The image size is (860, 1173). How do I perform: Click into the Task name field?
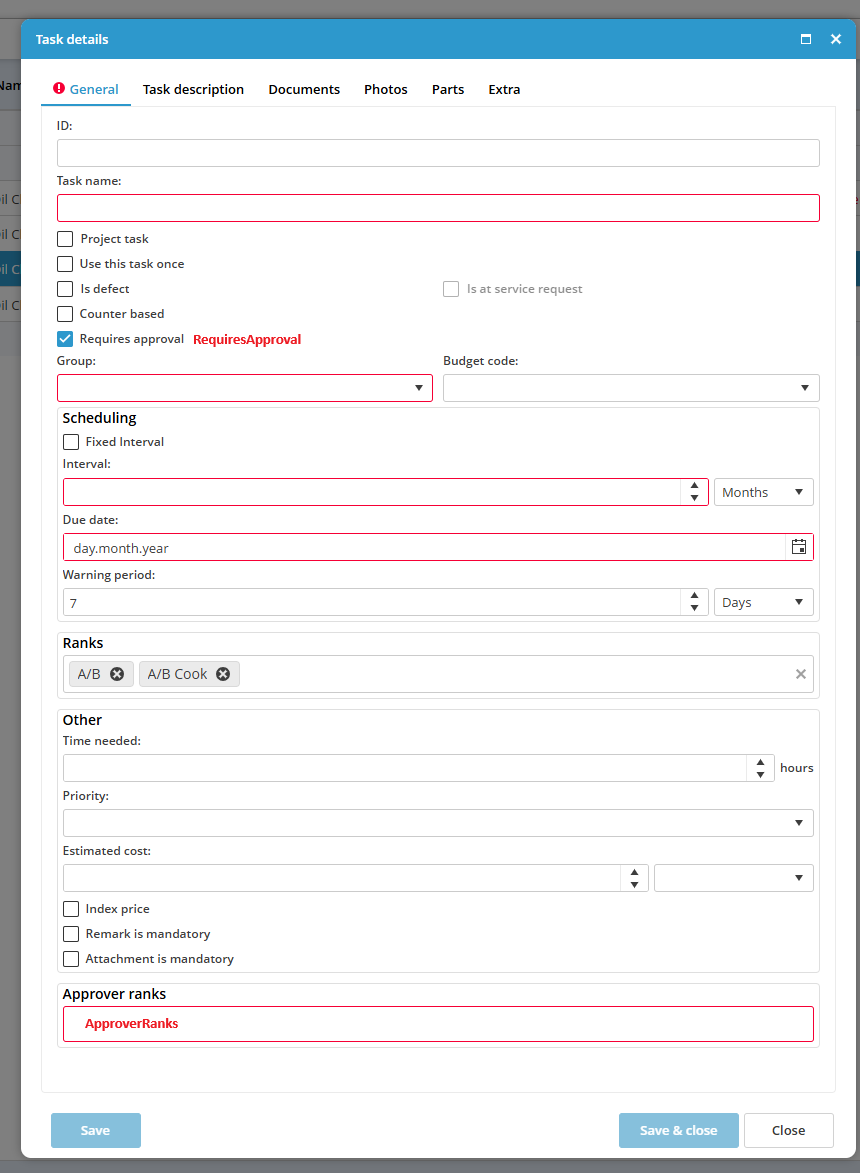tap(438, 208)
